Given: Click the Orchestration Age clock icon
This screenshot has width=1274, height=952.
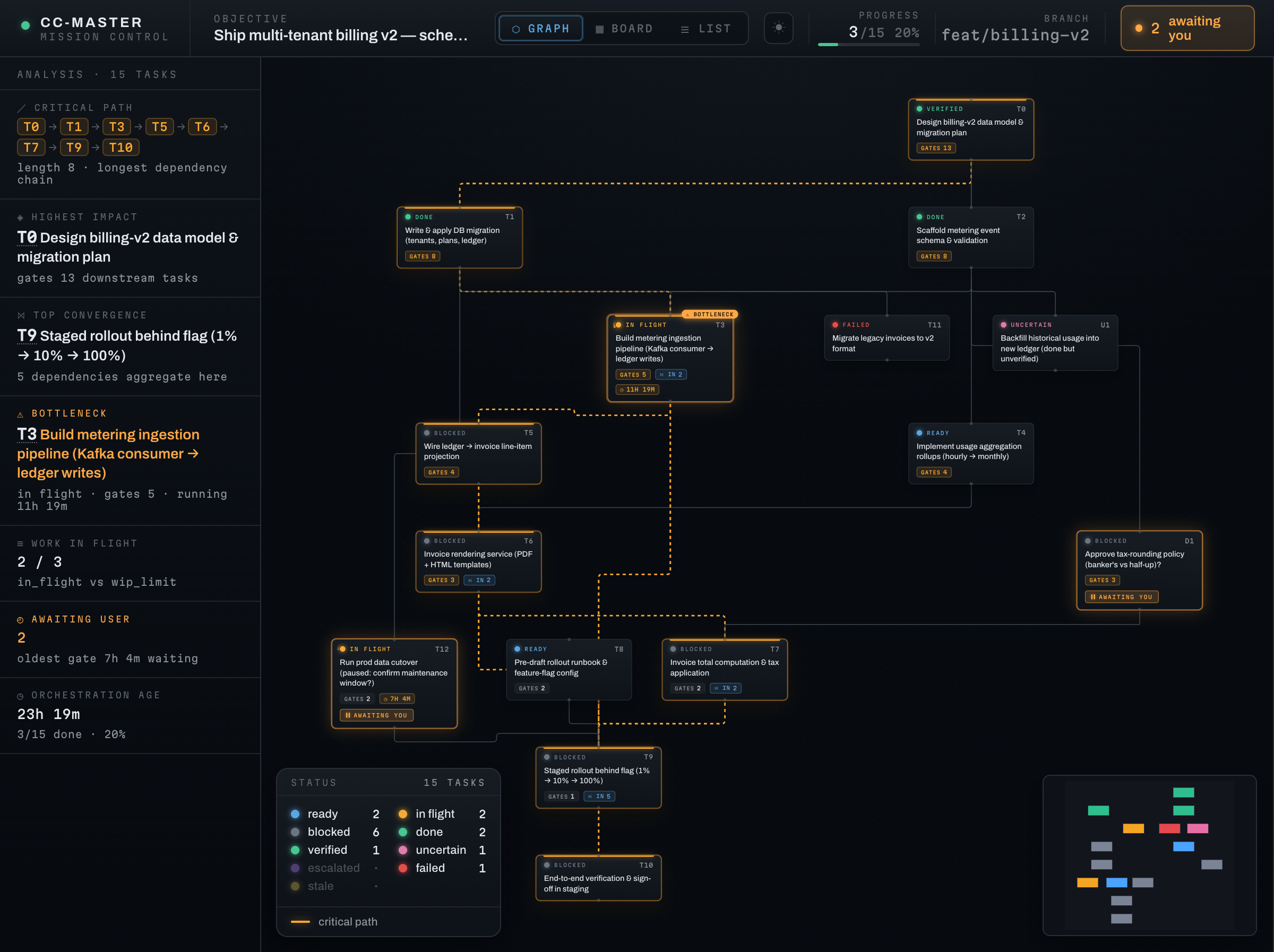Looking at the screenshot, I should tap(21, 696).
